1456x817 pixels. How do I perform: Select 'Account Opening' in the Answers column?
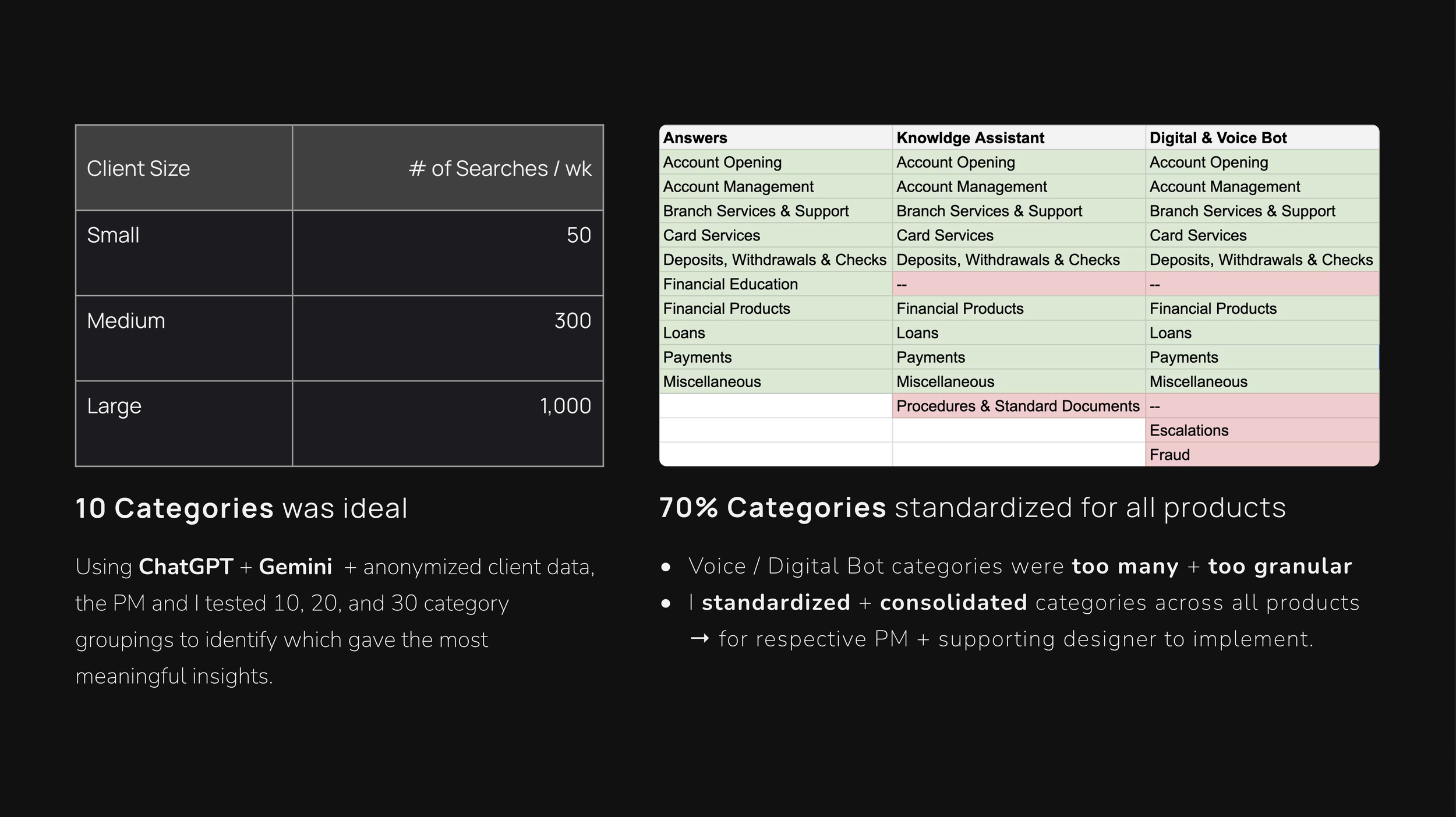tap(776, 162)
